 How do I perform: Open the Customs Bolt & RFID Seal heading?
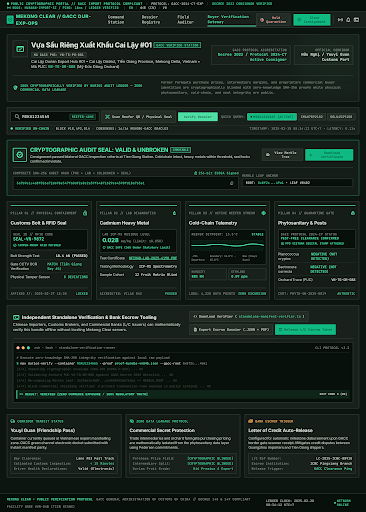pos(38,223)
